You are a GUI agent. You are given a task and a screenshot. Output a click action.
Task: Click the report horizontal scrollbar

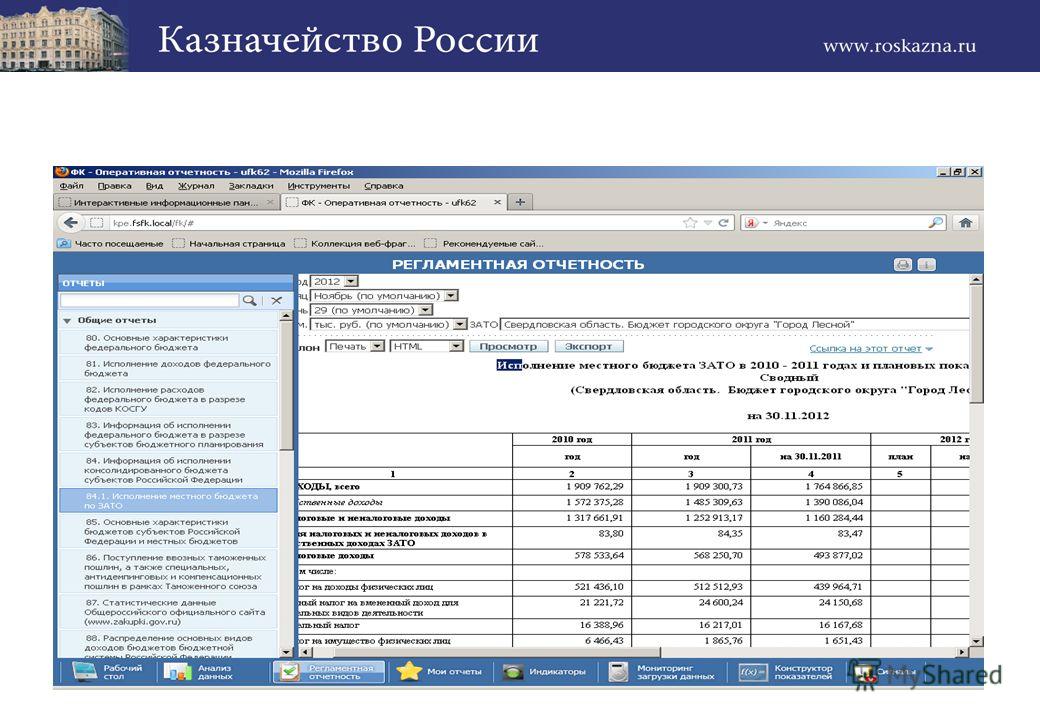point(635,652)
